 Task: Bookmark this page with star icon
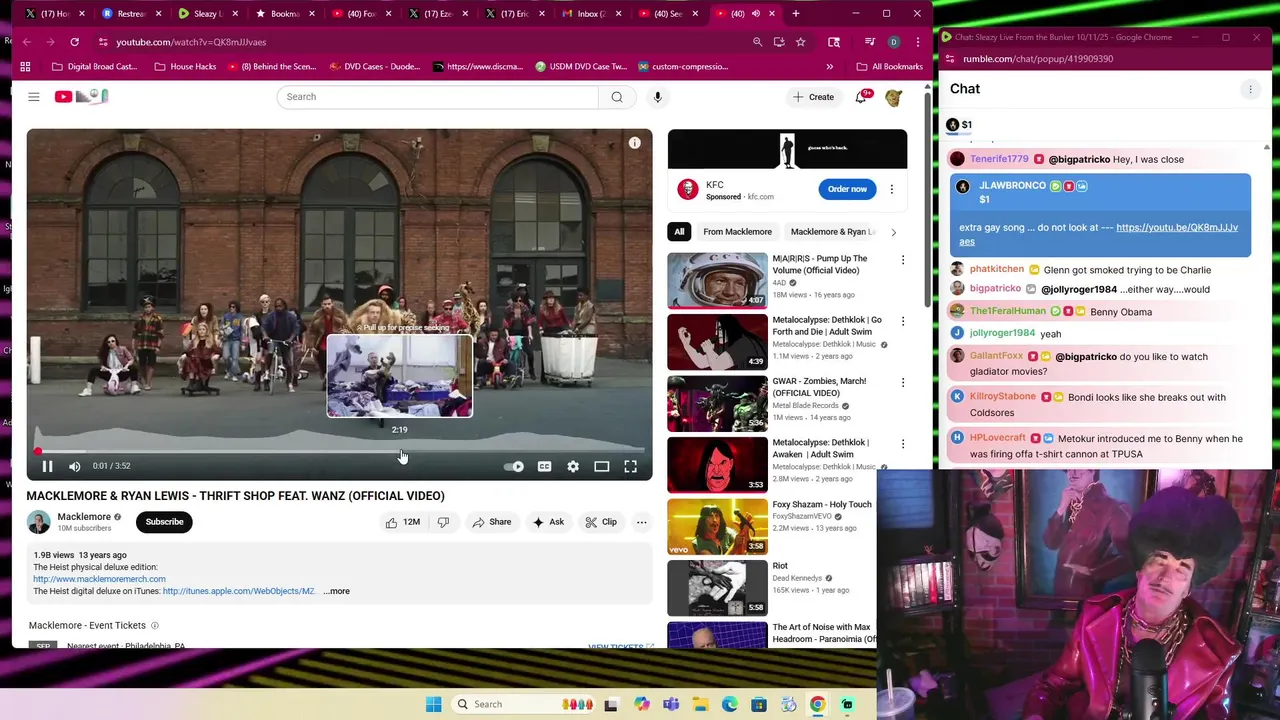800,42
